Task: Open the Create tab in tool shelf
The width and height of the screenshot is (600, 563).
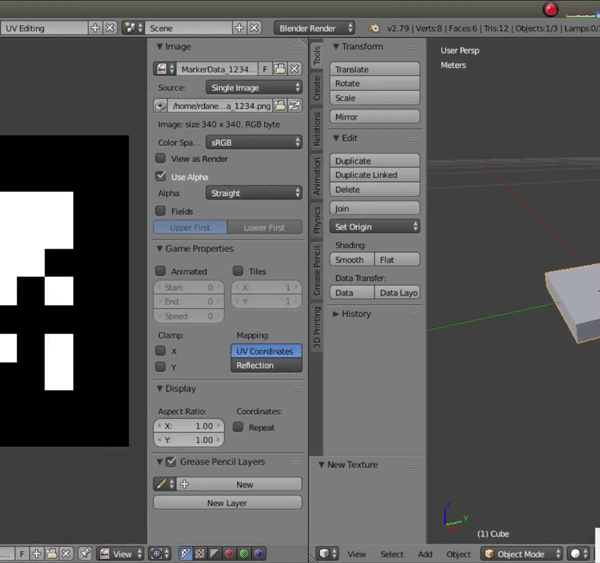Action: point(317,88)
